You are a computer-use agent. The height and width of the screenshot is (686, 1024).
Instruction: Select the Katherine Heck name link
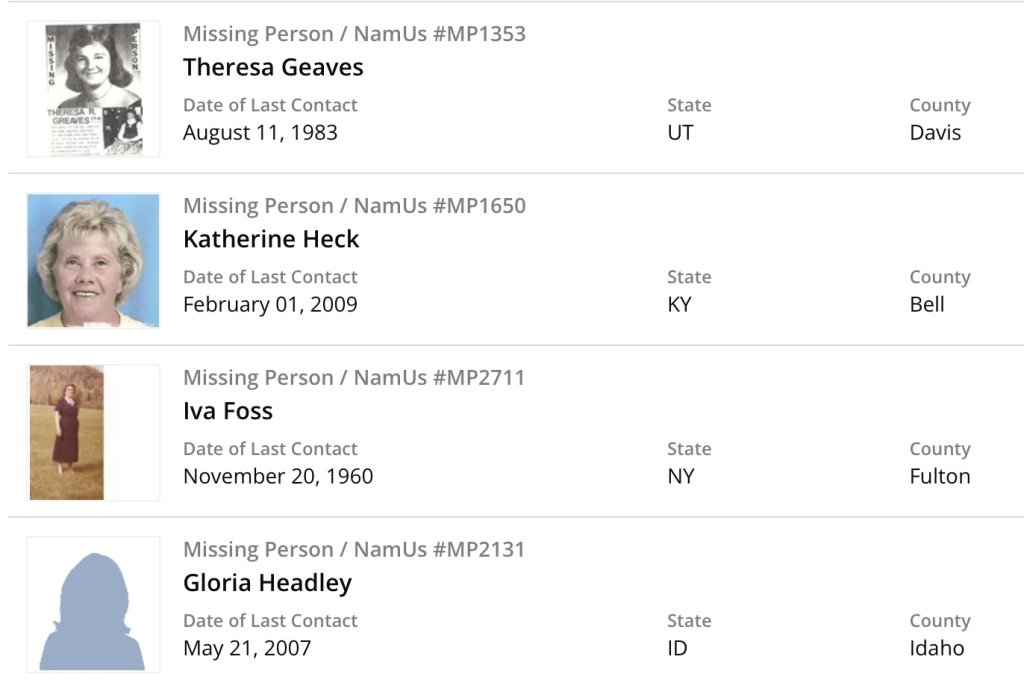click(x=271, y=239)
